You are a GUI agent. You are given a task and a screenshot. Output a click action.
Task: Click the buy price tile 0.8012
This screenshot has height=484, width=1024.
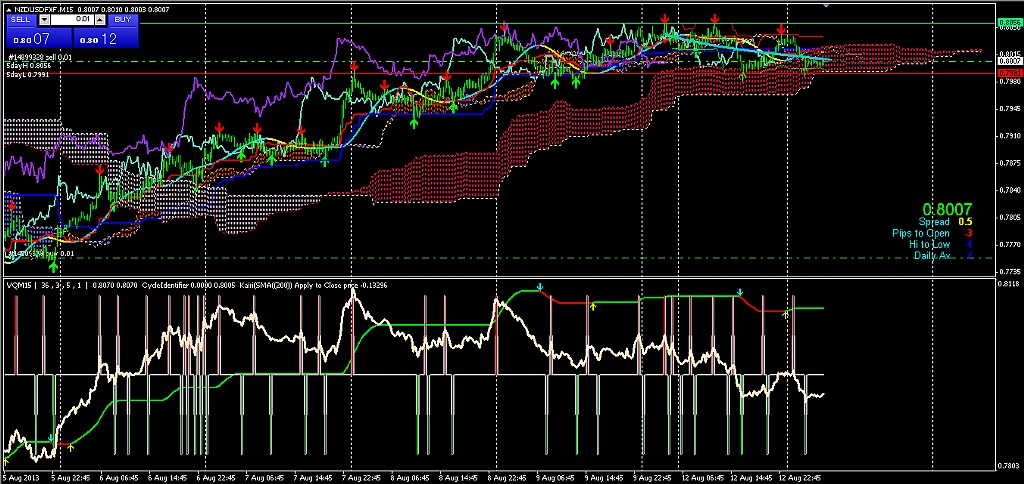click(x=106, y=38)
